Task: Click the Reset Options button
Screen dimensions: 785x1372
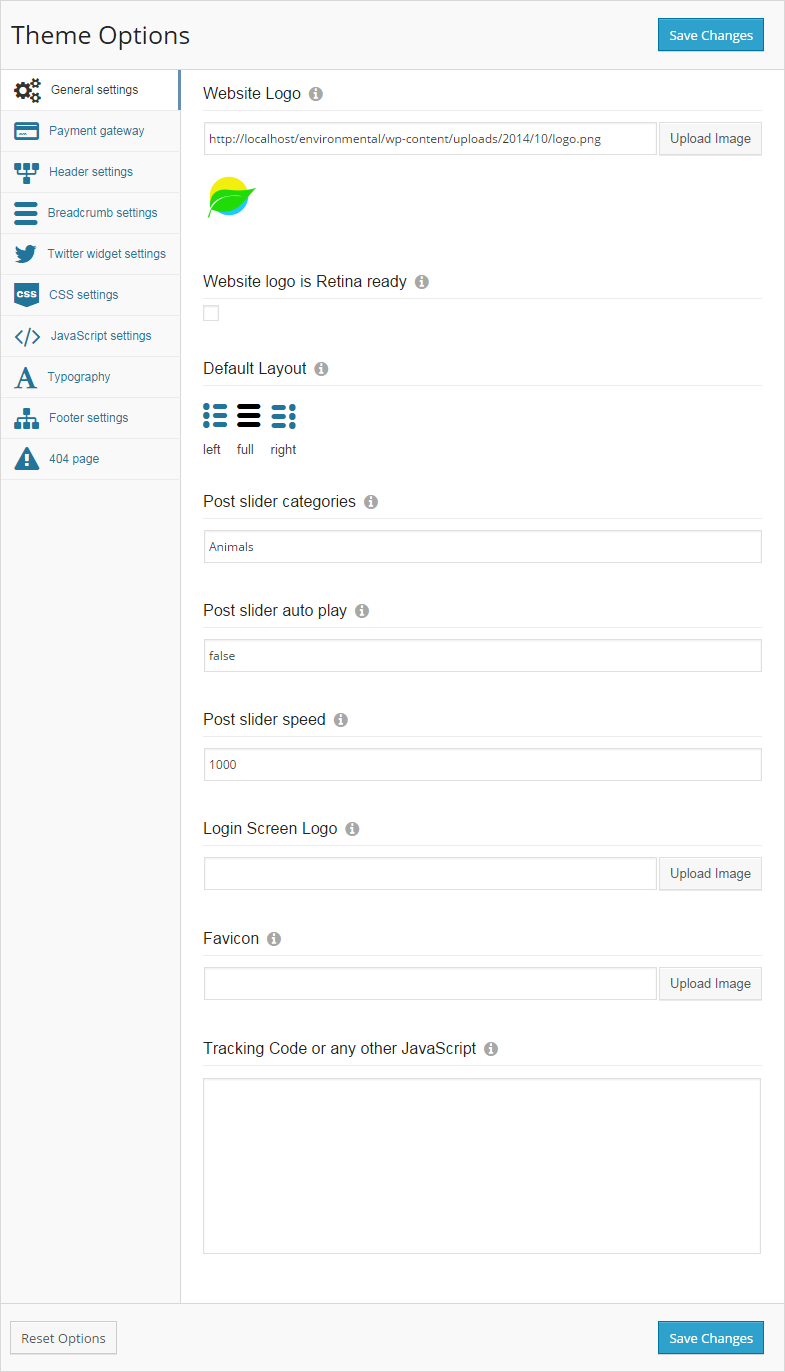Action: click(x=64, y=1338)
